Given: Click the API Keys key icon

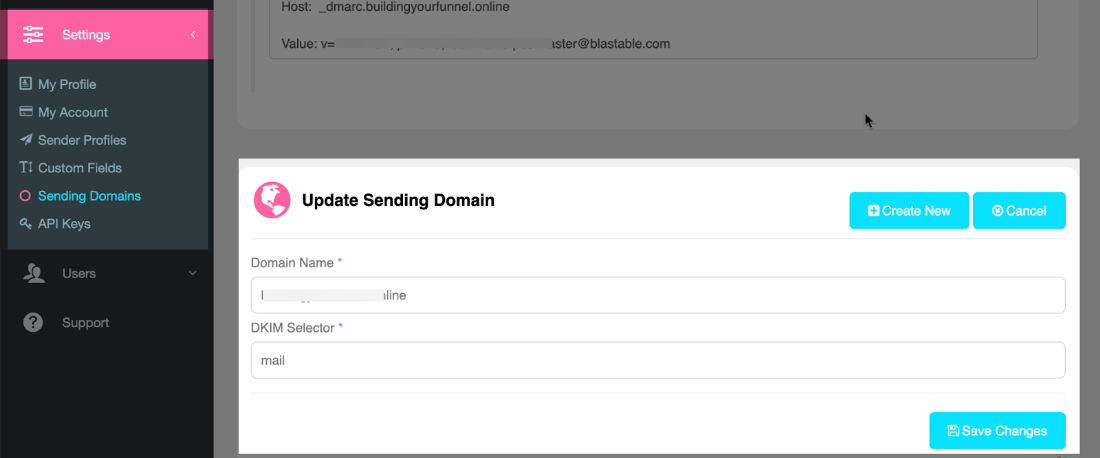Looking at the screenshot, I should (26, 224).
